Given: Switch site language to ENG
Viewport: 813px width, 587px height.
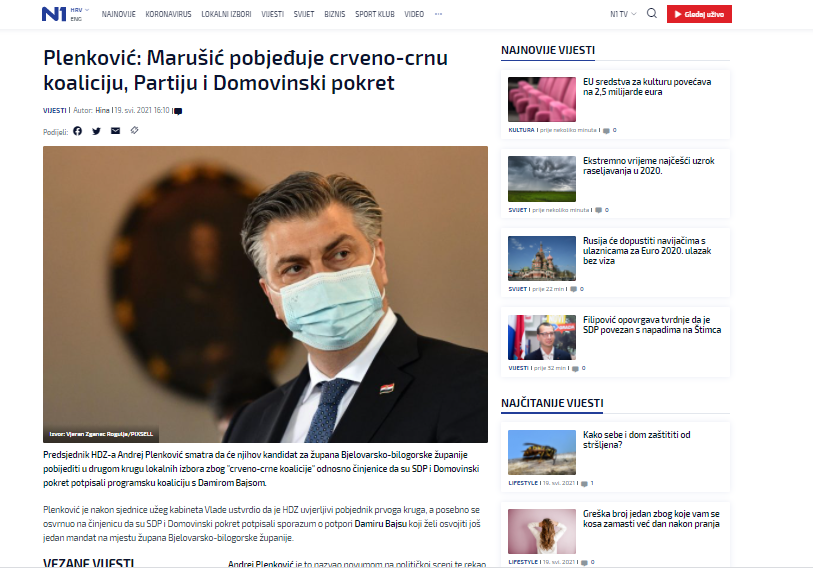Looking at the screenshot, I should point(76,19).
